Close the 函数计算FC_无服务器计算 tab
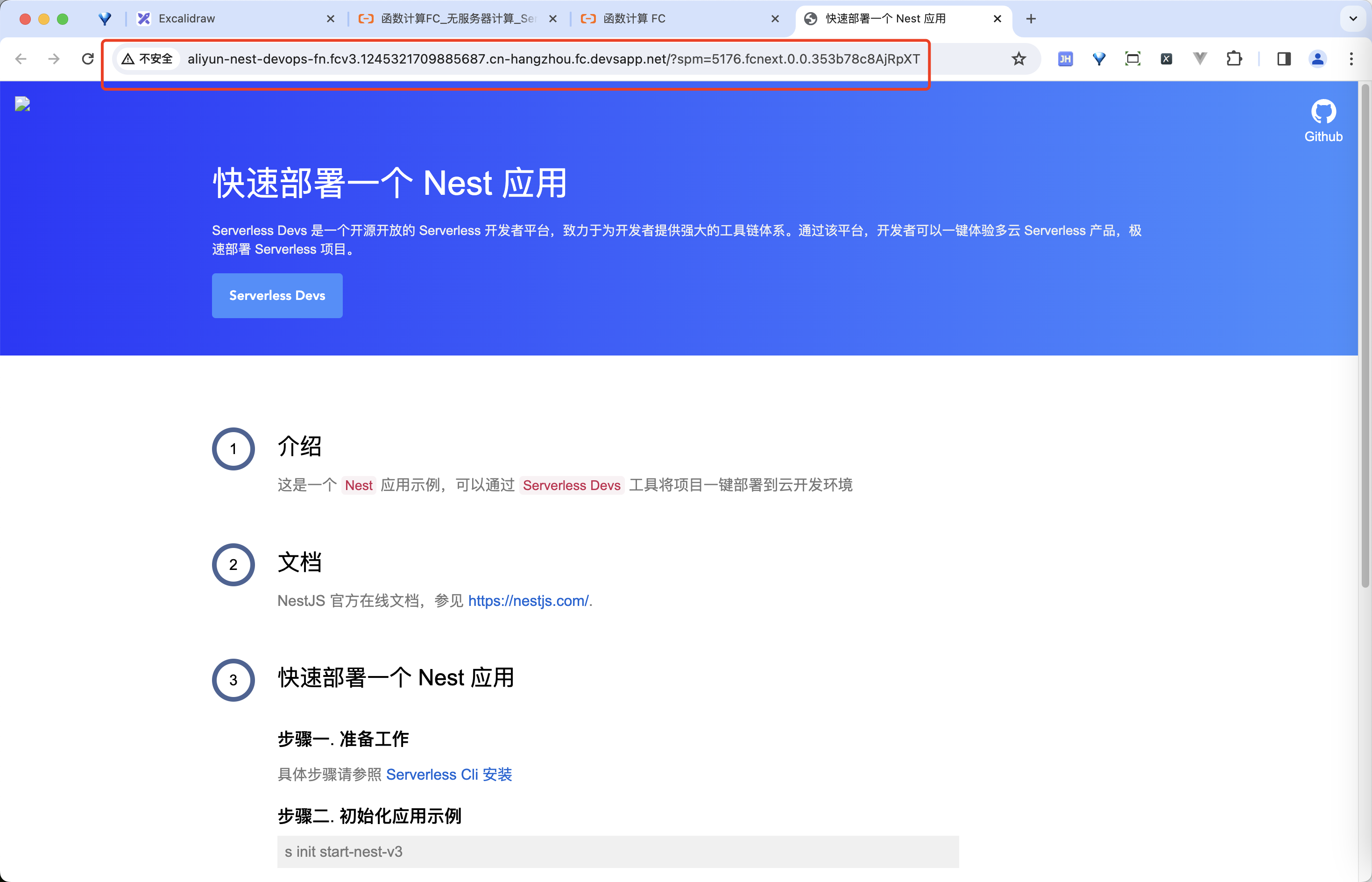 click(x=553, y=19)
